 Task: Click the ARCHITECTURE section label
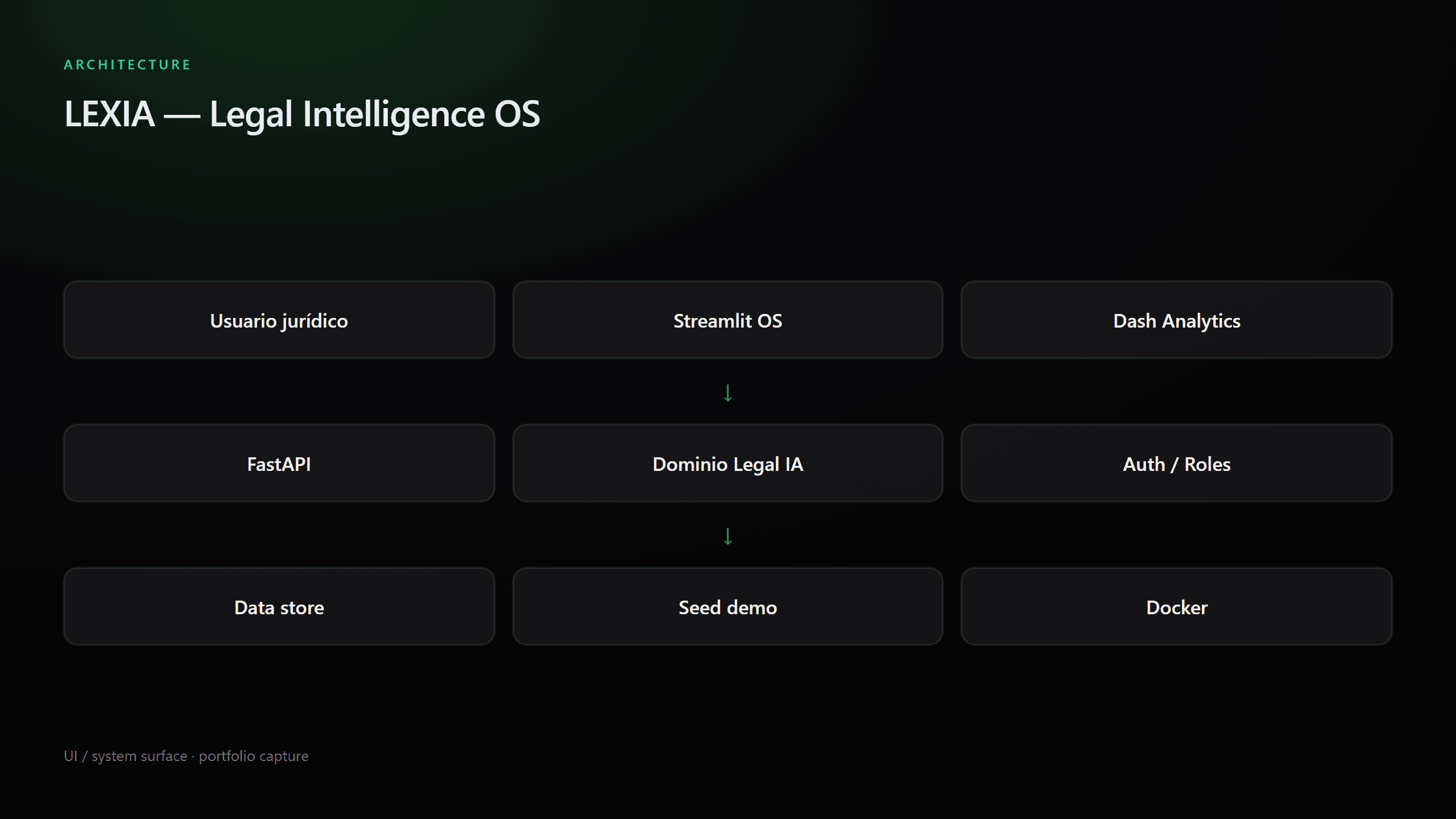[127, 65]
